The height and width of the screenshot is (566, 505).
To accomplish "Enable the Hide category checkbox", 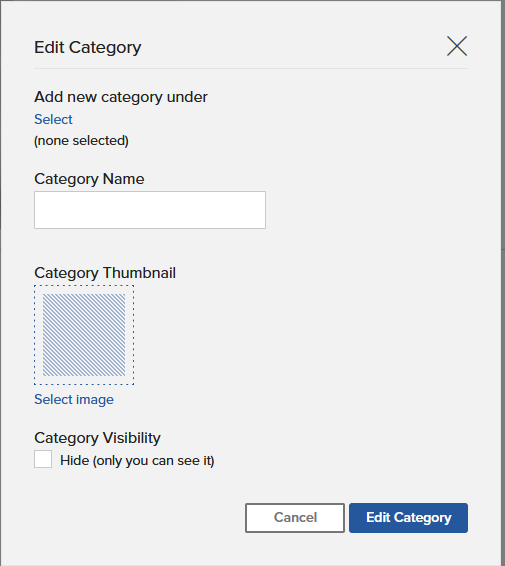I will tap(43, 459).
